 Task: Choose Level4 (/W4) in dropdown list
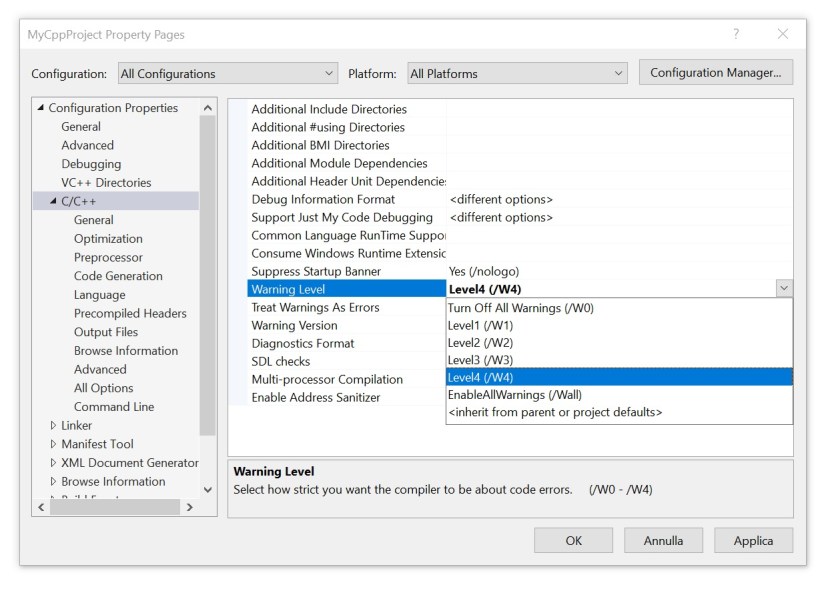[x=619, y=377]
